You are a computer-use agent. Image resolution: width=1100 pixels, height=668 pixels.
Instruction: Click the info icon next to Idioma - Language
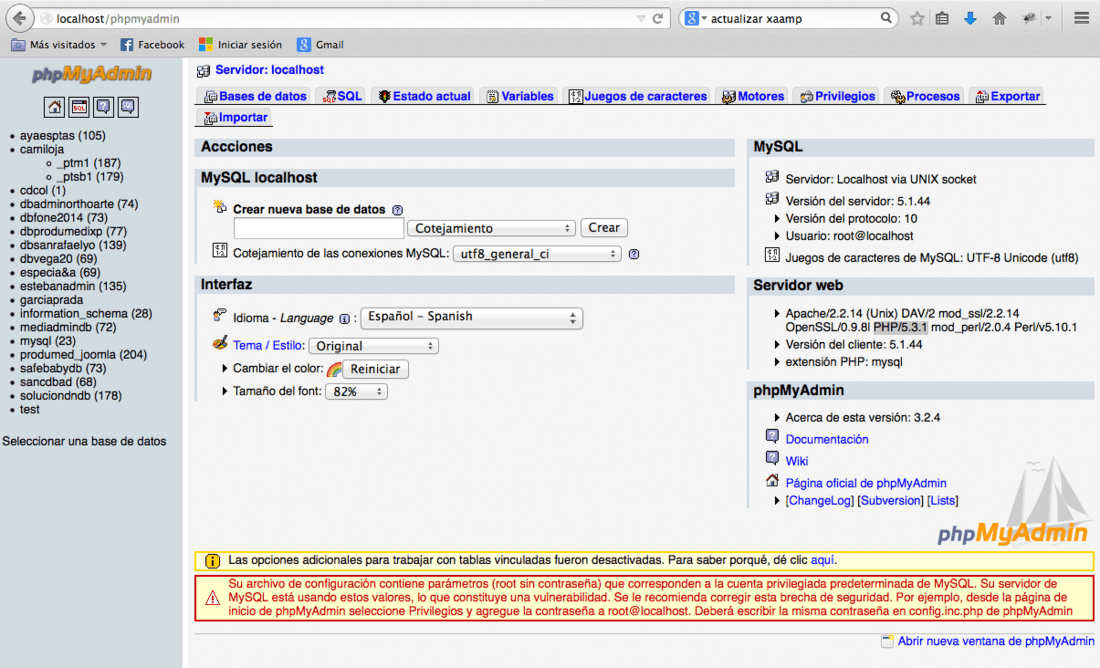coord(344,319)
